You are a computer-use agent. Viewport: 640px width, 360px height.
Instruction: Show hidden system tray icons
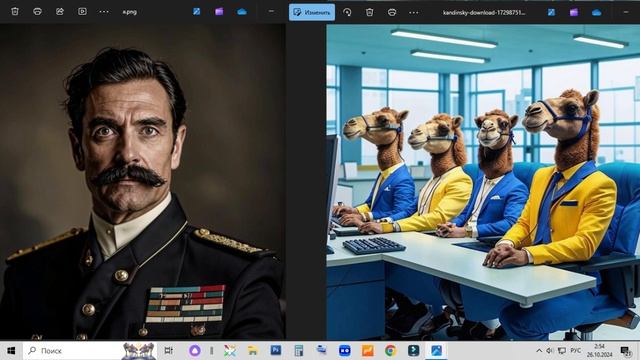point(539,351)
